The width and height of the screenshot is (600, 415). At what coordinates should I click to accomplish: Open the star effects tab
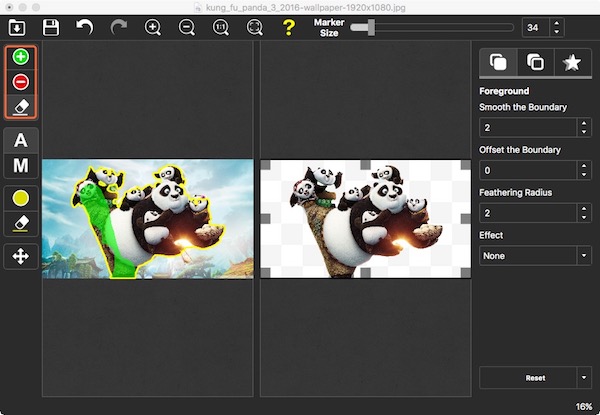click(x=572, y=62)
